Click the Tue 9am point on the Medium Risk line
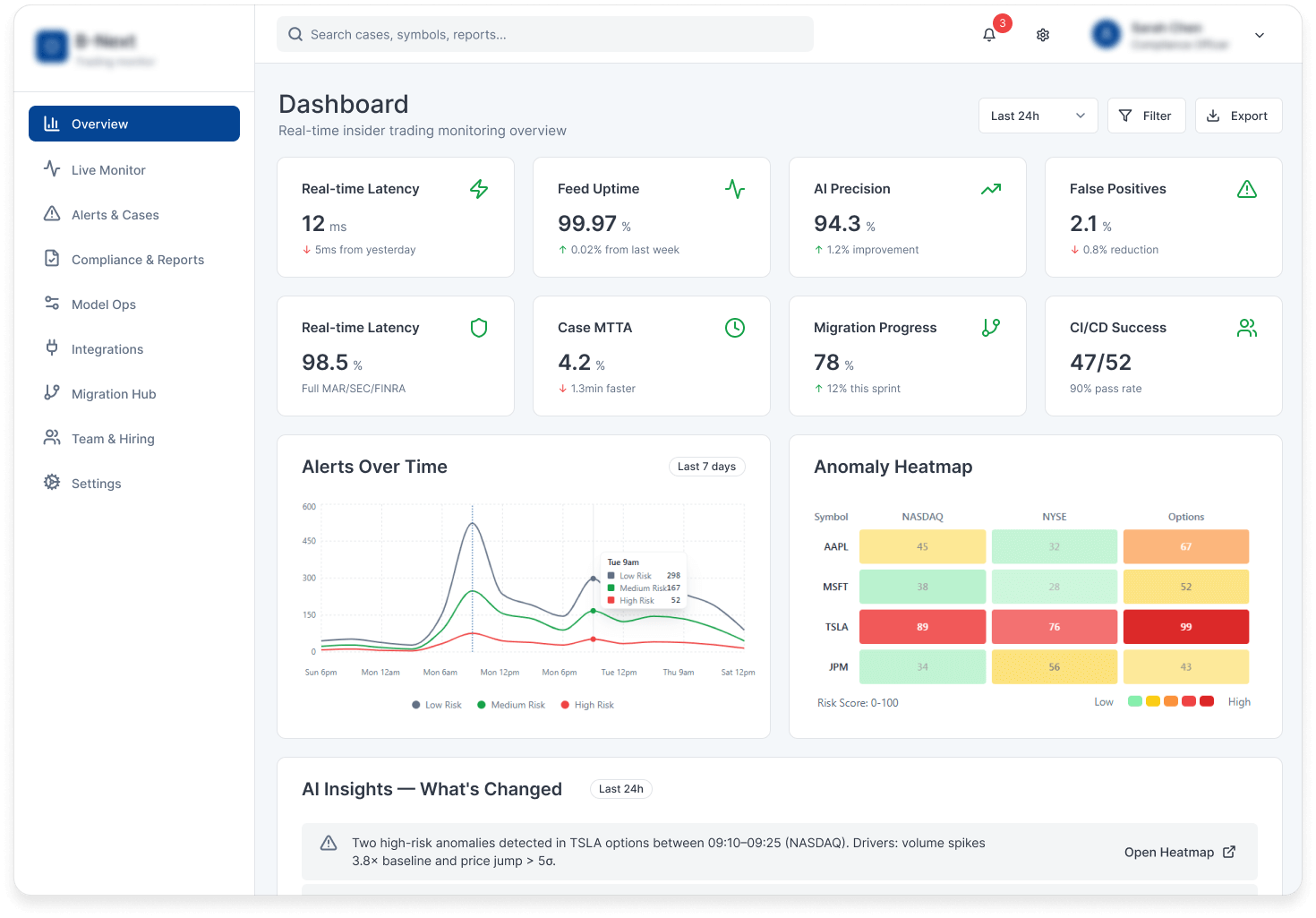This screenshot has width=1316, height=918. click(593, 611)
